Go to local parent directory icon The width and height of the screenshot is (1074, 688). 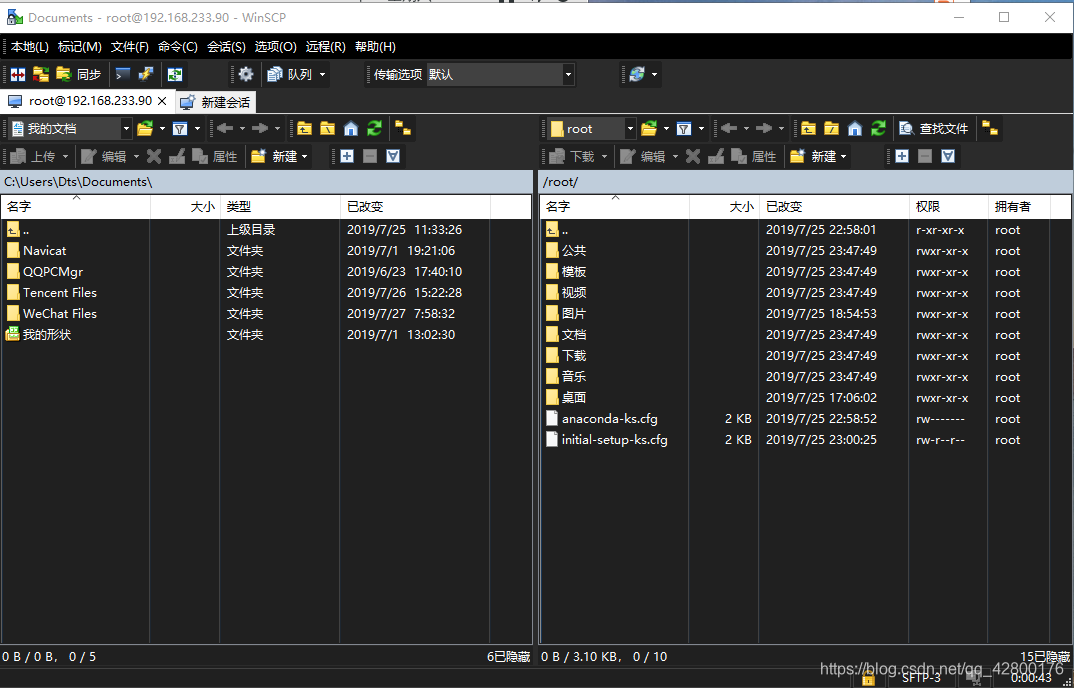pos(305,128)
